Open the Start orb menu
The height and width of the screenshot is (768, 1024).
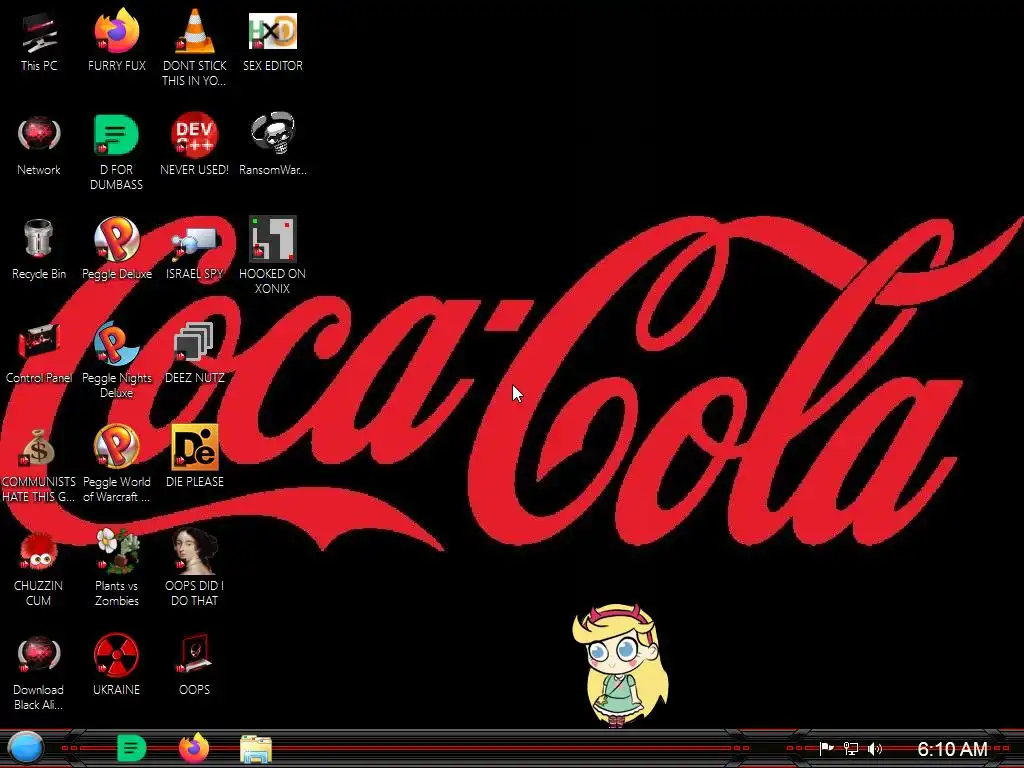(x=26, y=748)
